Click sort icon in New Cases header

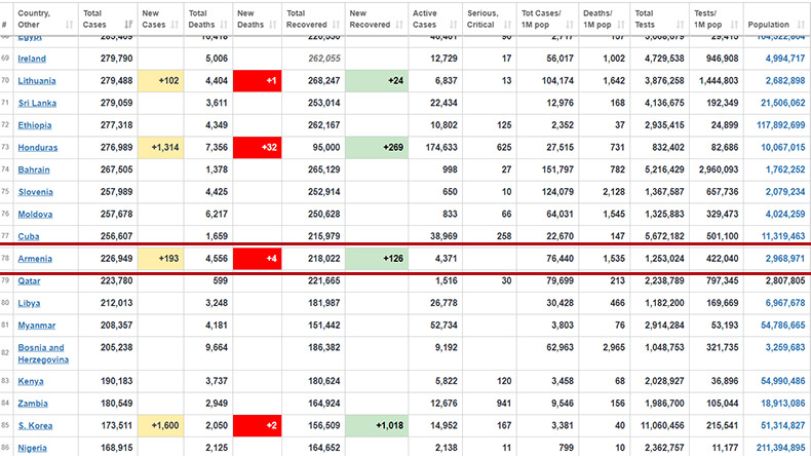[174, 24]
